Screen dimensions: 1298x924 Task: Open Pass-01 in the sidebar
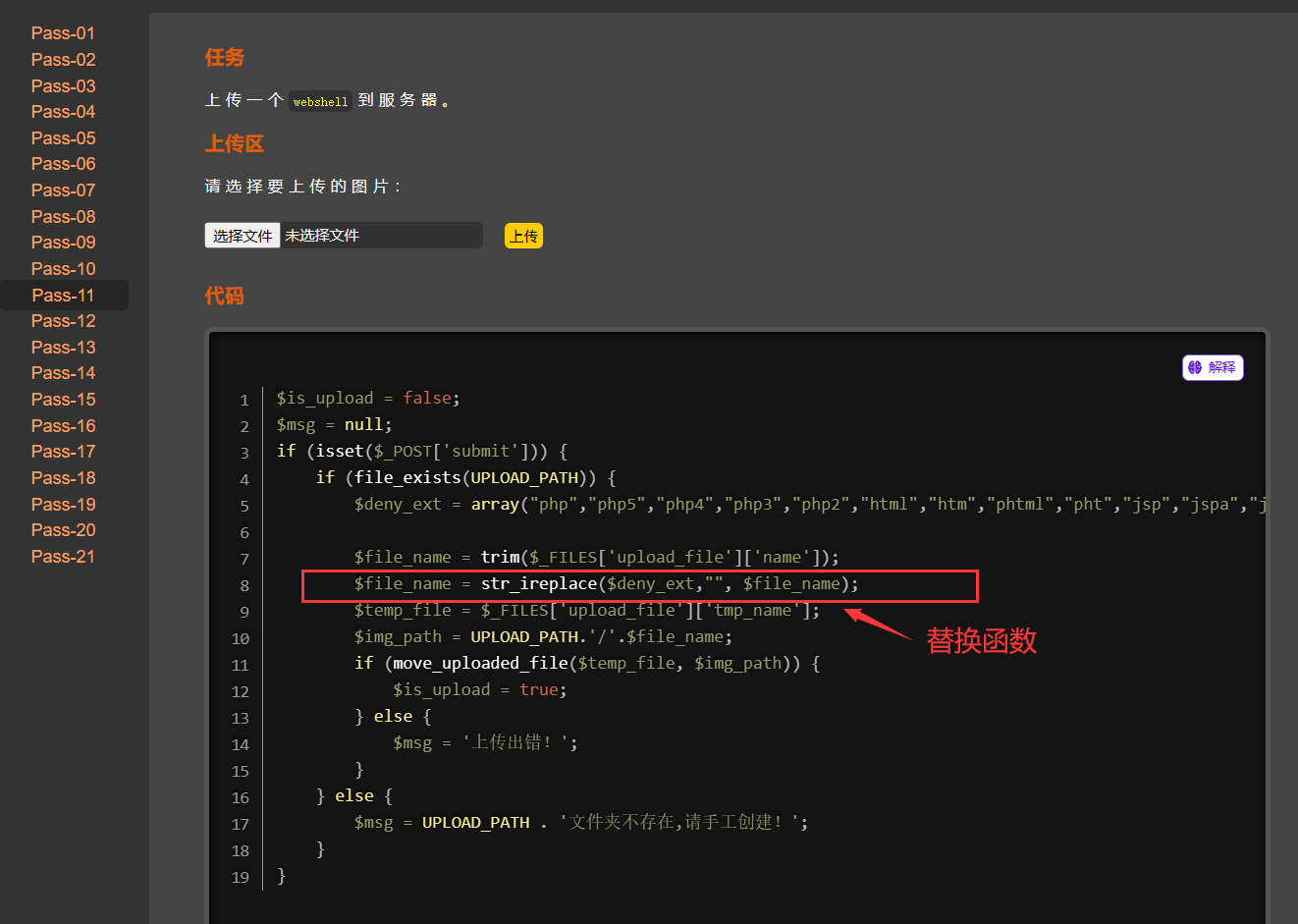click(64, 33)
